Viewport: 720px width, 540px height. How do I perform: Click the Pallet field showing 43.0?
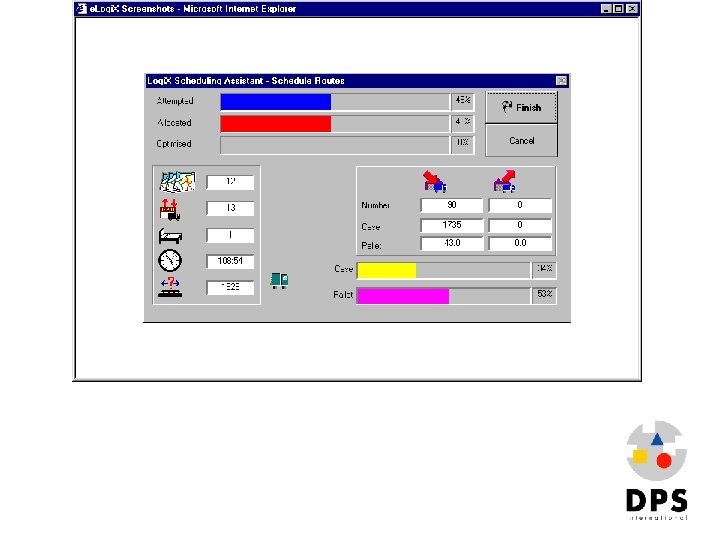coord(452,243)
